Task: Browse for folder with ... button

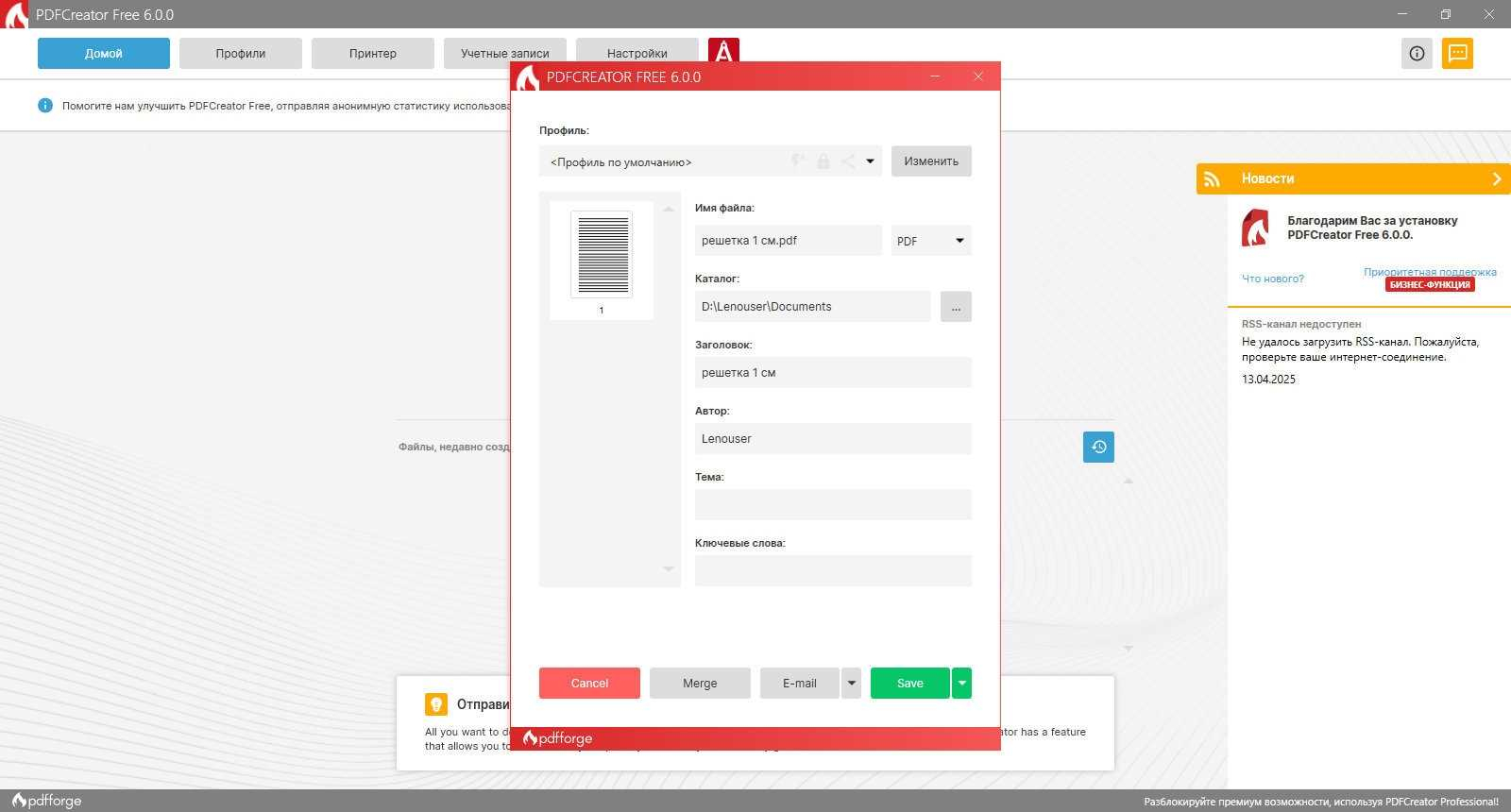Action: (x=956, y=307)
